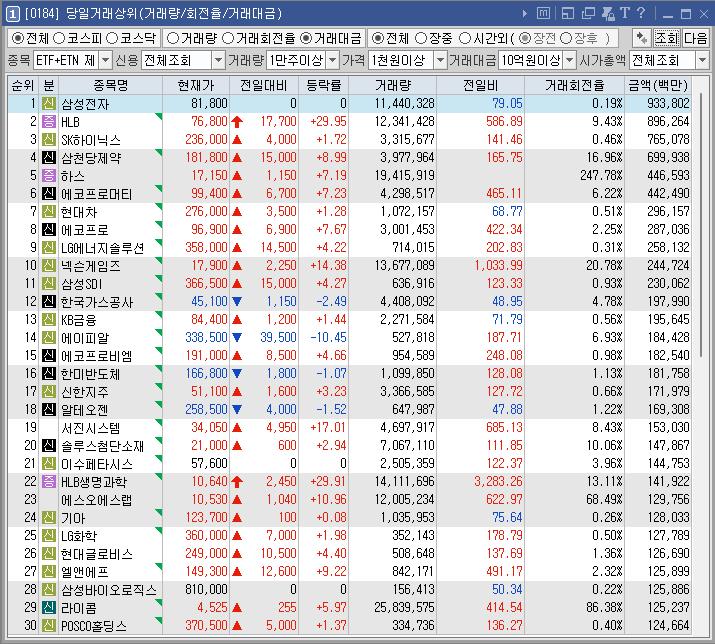Open the 거래대금 10억원이상 dropdown
715x644 pixels.
click(x=570, y=60)
